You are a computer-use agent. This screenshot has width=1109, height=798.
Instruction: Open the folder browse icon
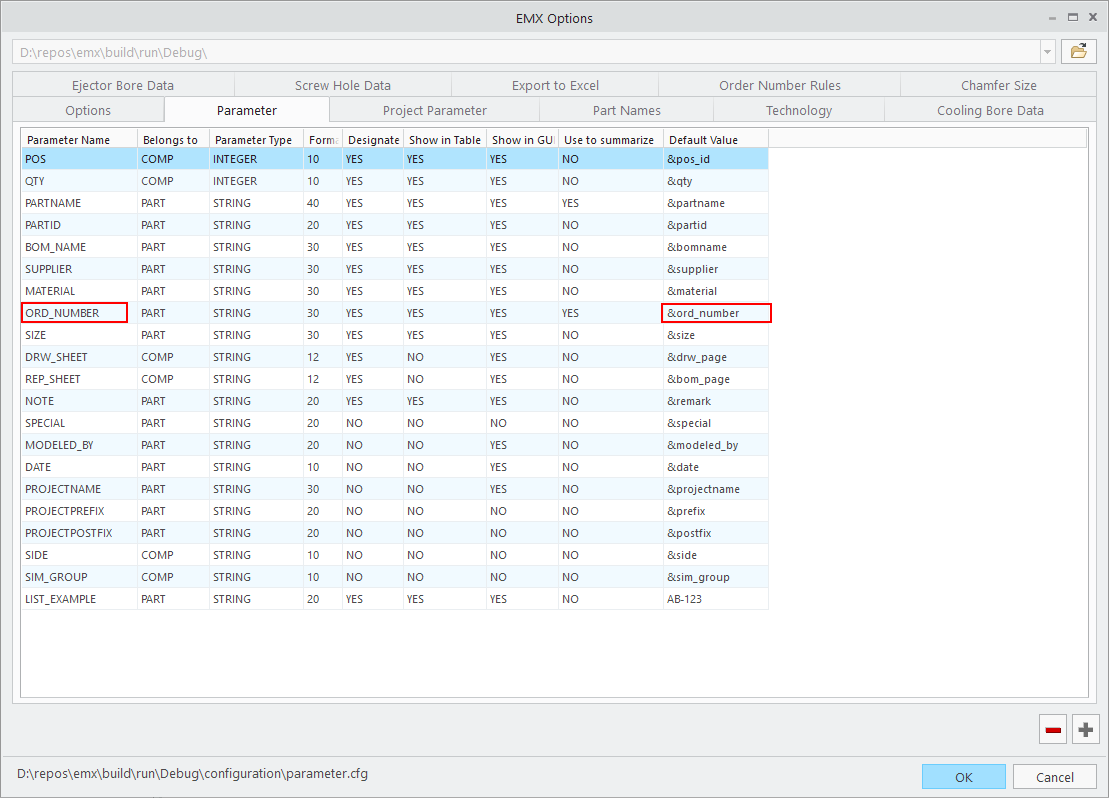pyautogui.click(x=1078, y=50)
